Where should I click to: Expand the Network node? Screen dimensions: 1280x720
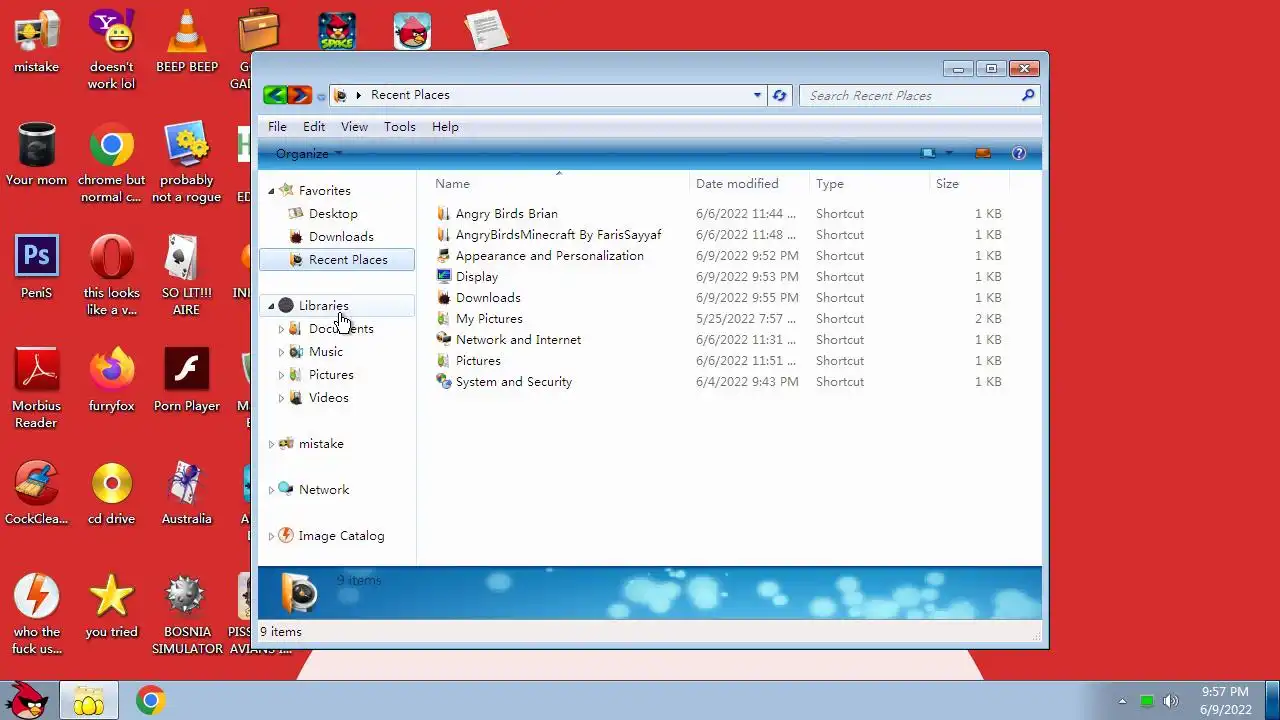point(271,490)
